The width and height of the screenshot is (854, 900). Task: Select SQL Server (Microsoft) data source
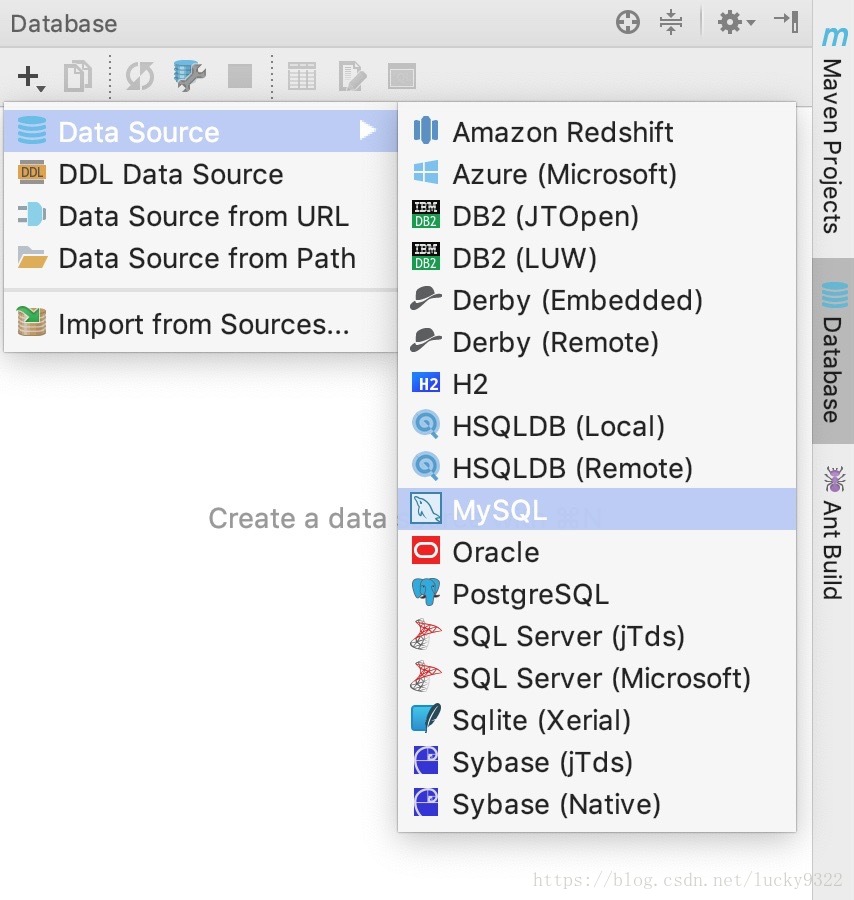coord(597,678)
